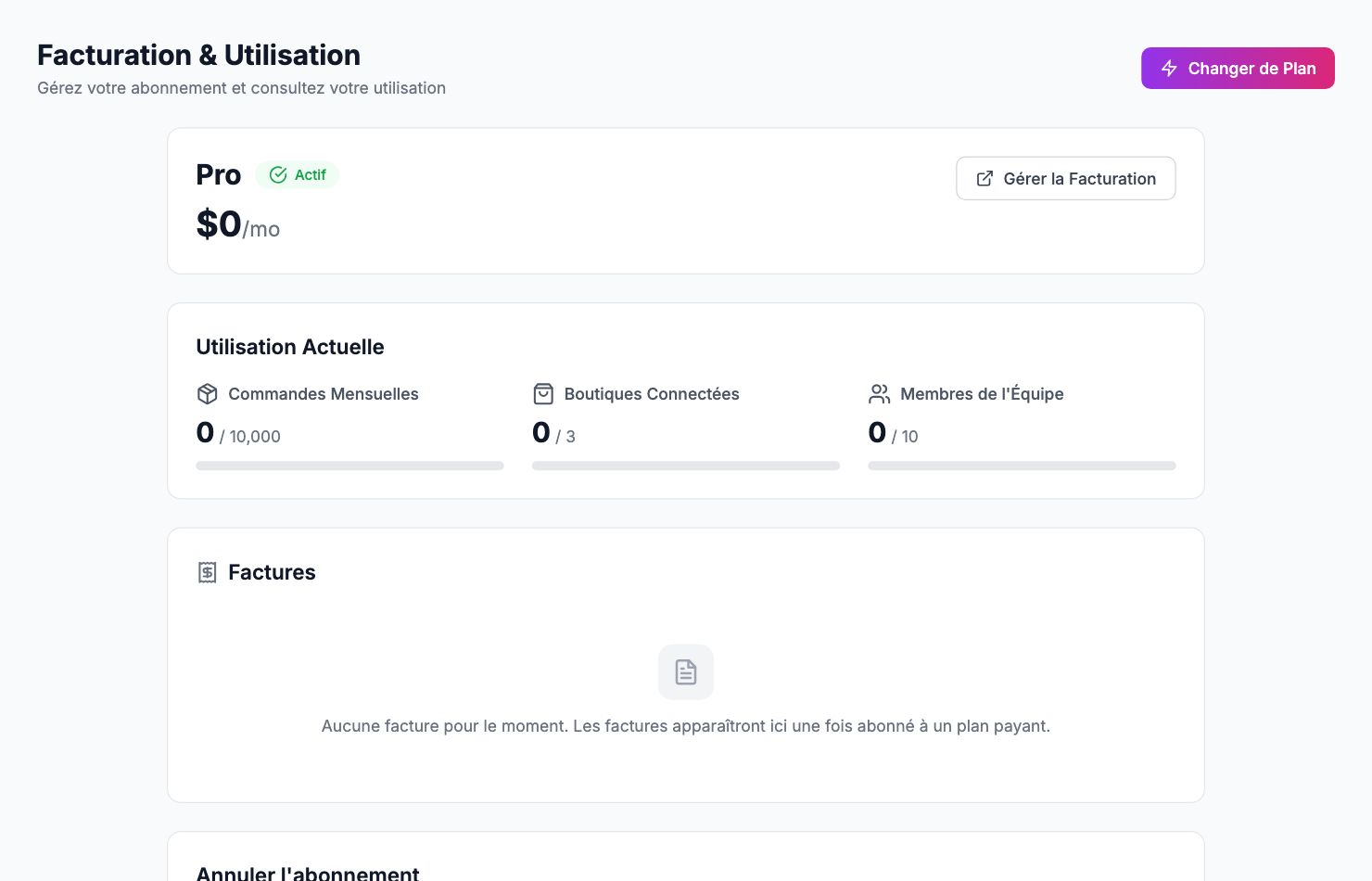
Task: Click the Annuler l'abonnement heading
Action: (x=308, y=874)
